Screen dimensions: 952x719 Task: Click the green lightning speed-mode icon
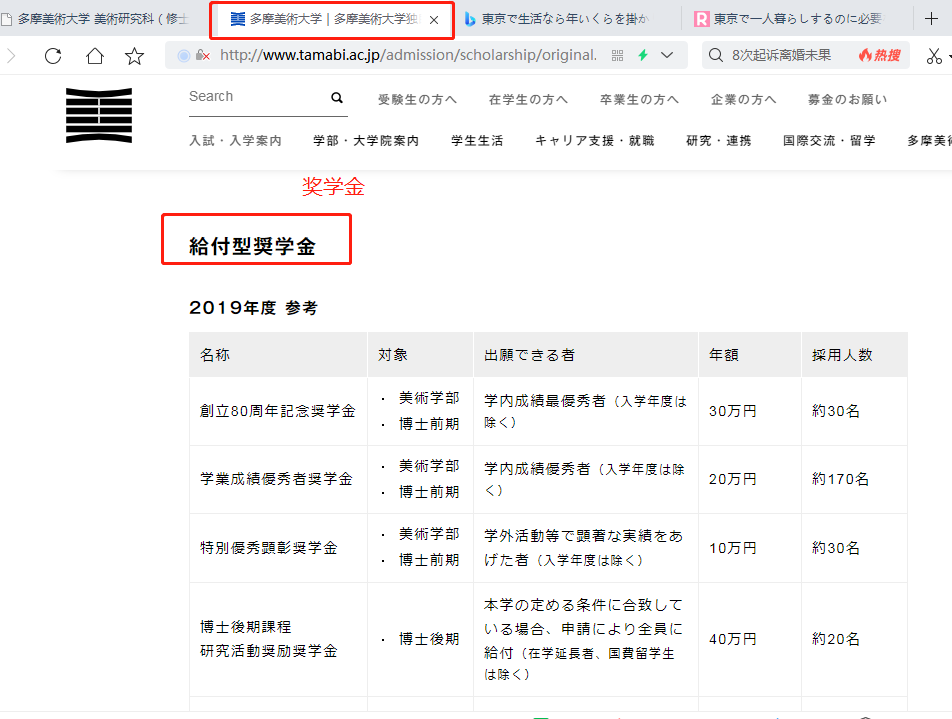[x=643, y=56]
